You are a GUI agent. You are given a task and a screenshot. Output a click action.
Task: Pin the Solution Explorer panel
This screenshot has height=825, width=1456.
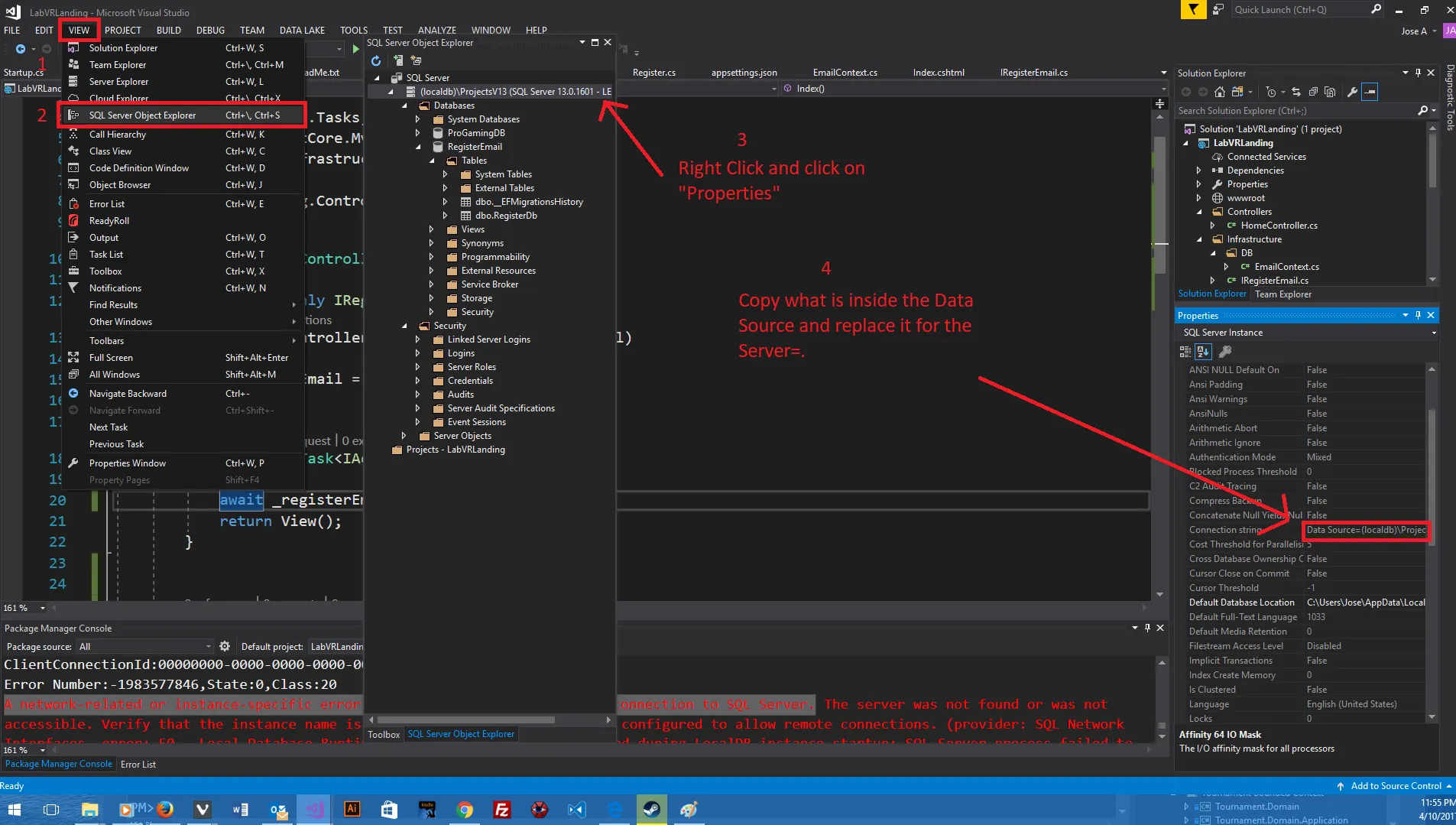[x=1418, y=73]
